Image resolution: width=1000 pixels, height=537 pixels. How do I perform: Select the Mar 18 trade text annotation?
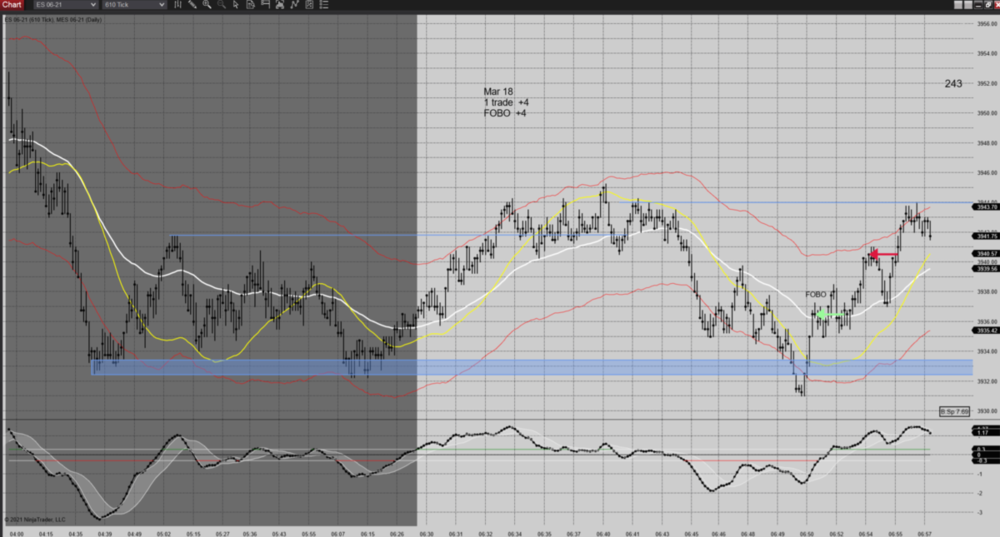point(505,102)
